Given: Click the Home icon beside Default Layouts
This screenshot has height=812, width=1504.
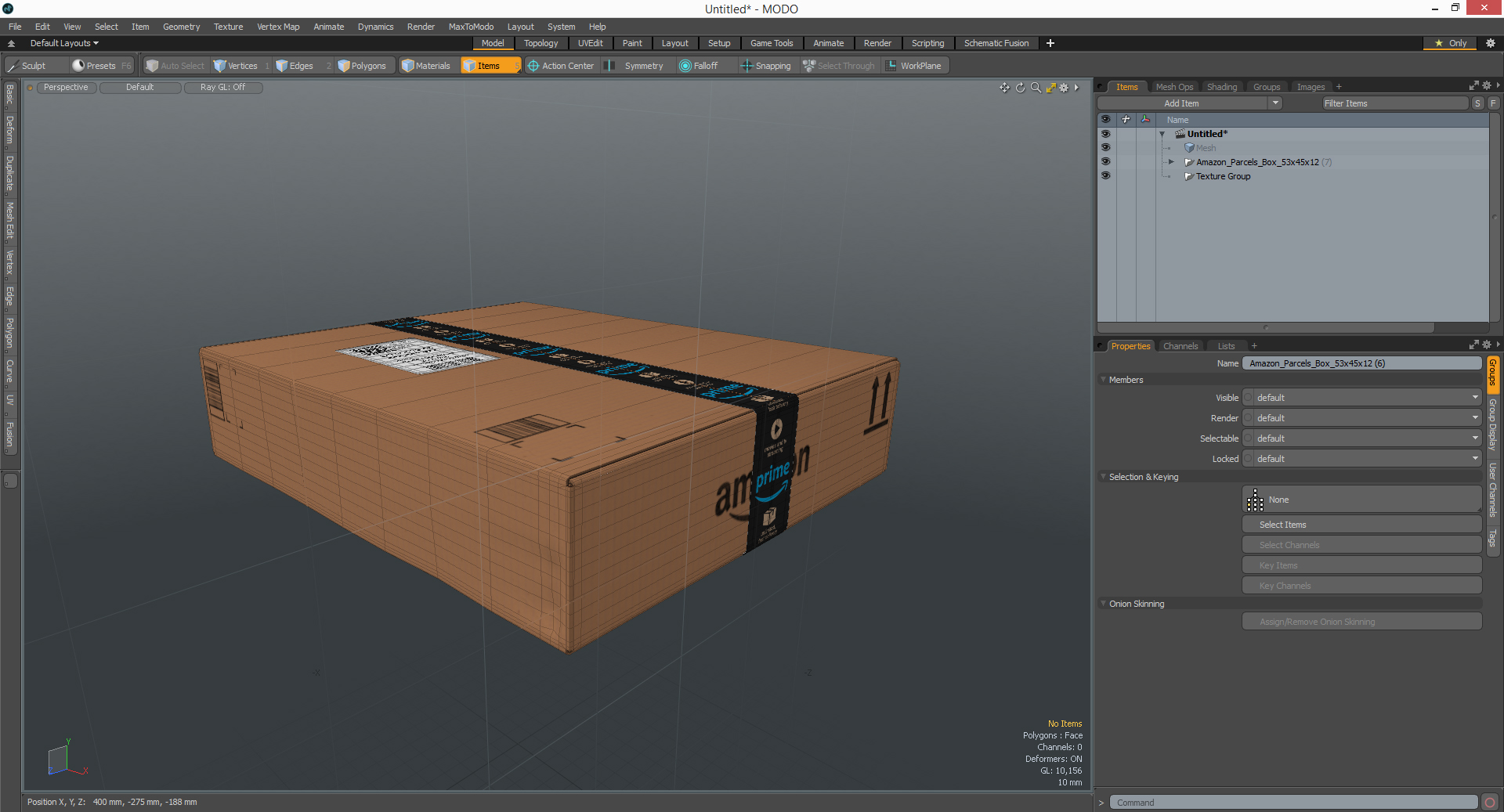Looking at the screenshot, I should (x=11, y=43).
